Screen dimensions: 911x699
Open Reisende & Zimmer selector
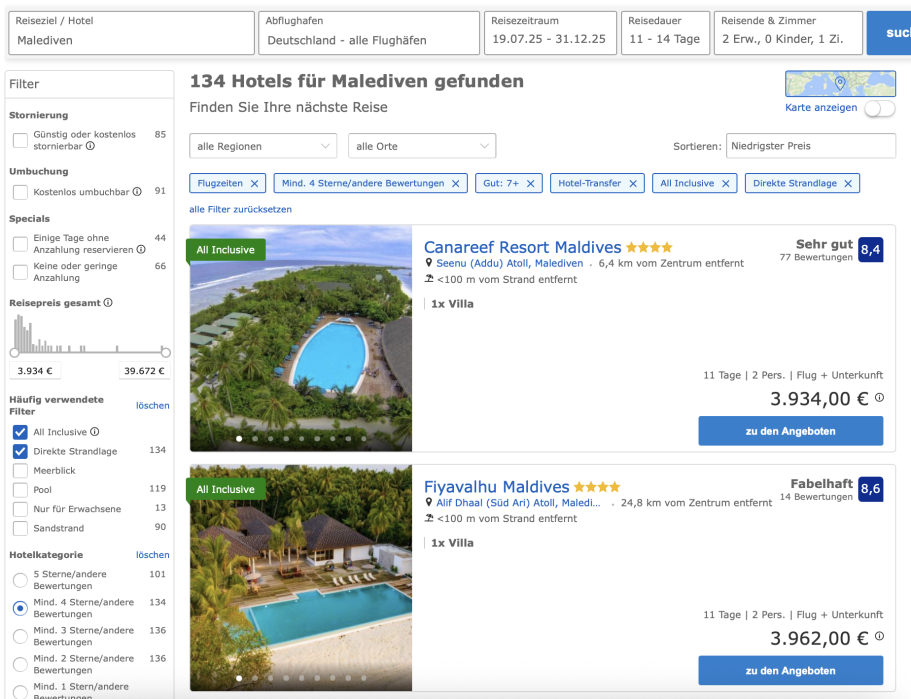click(788, 33)
